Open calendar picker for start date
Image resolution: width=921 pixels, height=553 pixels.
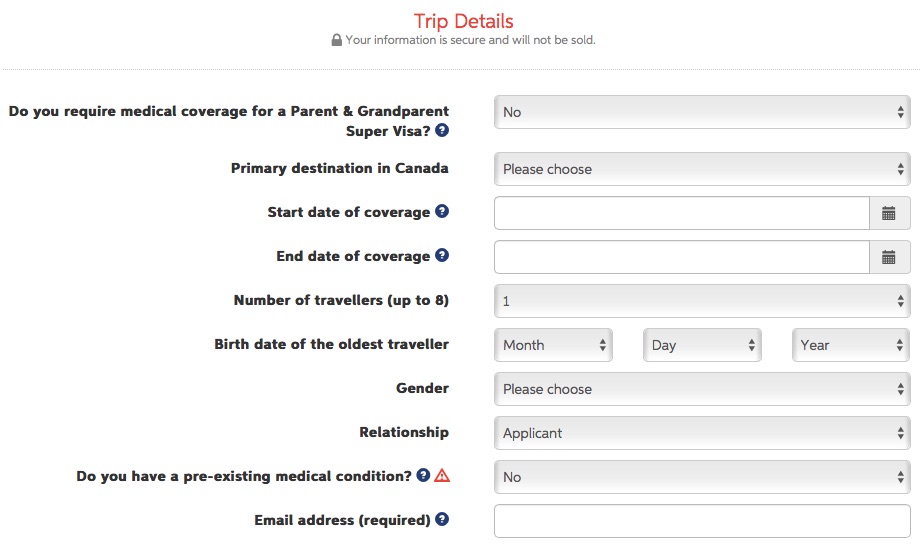(x=889, y=213)
